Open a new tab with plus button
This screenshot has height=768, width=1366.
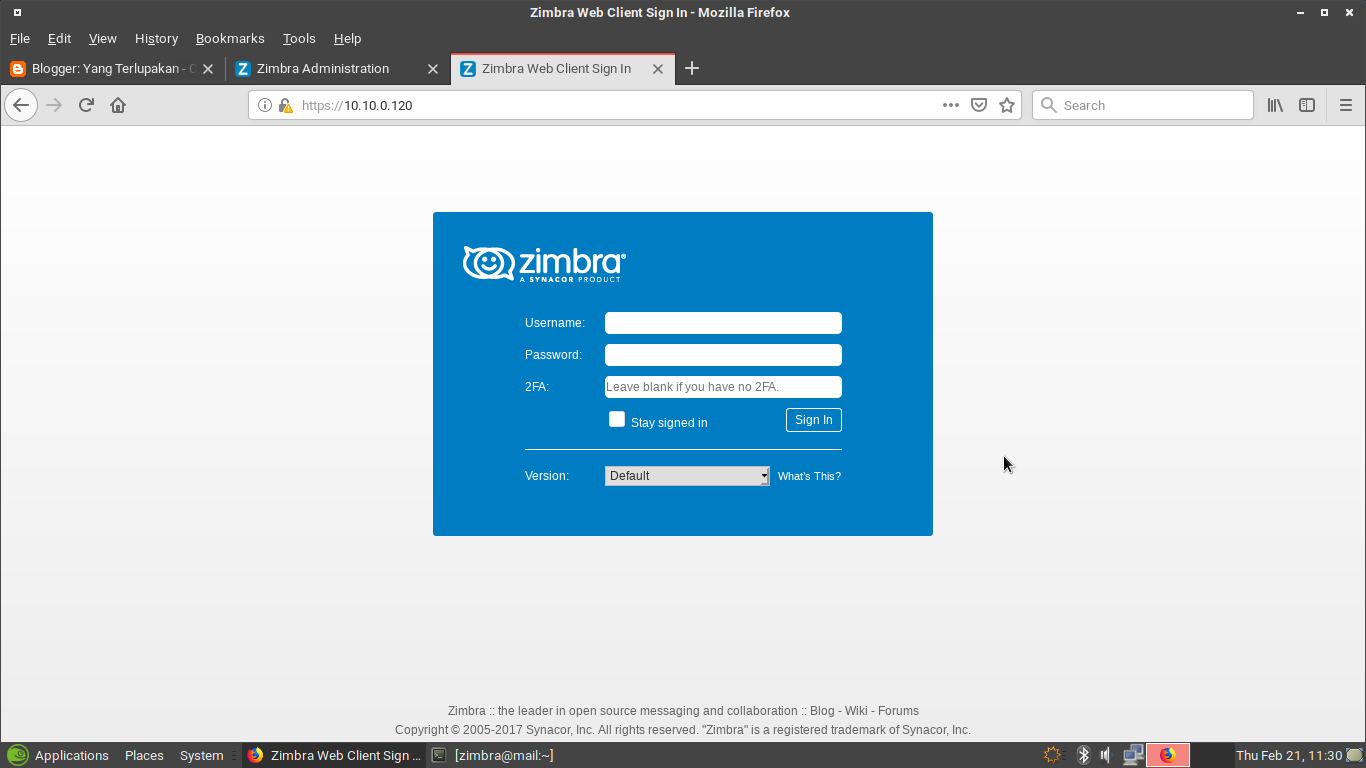click(692, 68)
